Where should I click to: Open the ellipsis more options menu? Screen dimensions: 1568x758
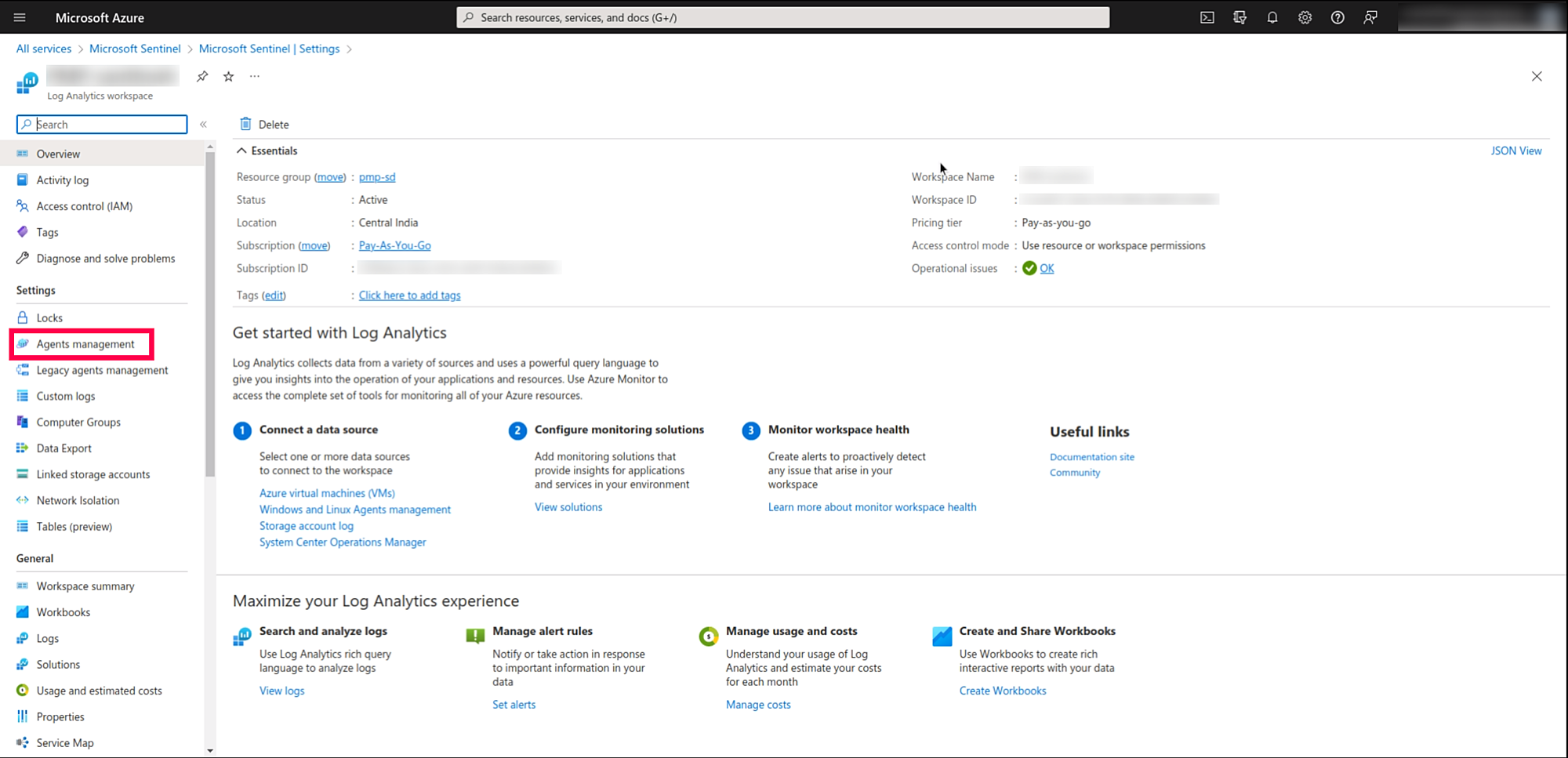tap(255, 76)
